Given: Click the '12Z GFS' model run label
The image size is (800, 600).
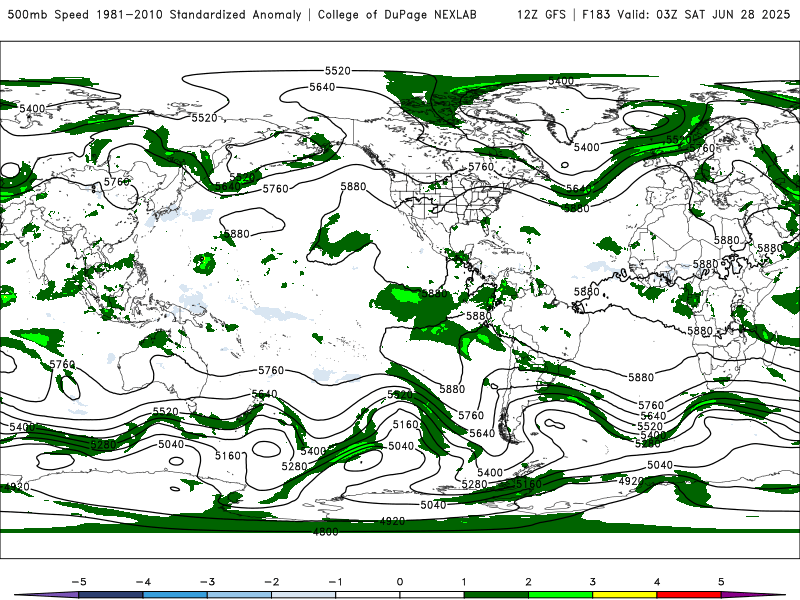Looking at the screenshot, I should tap(541, 14).
